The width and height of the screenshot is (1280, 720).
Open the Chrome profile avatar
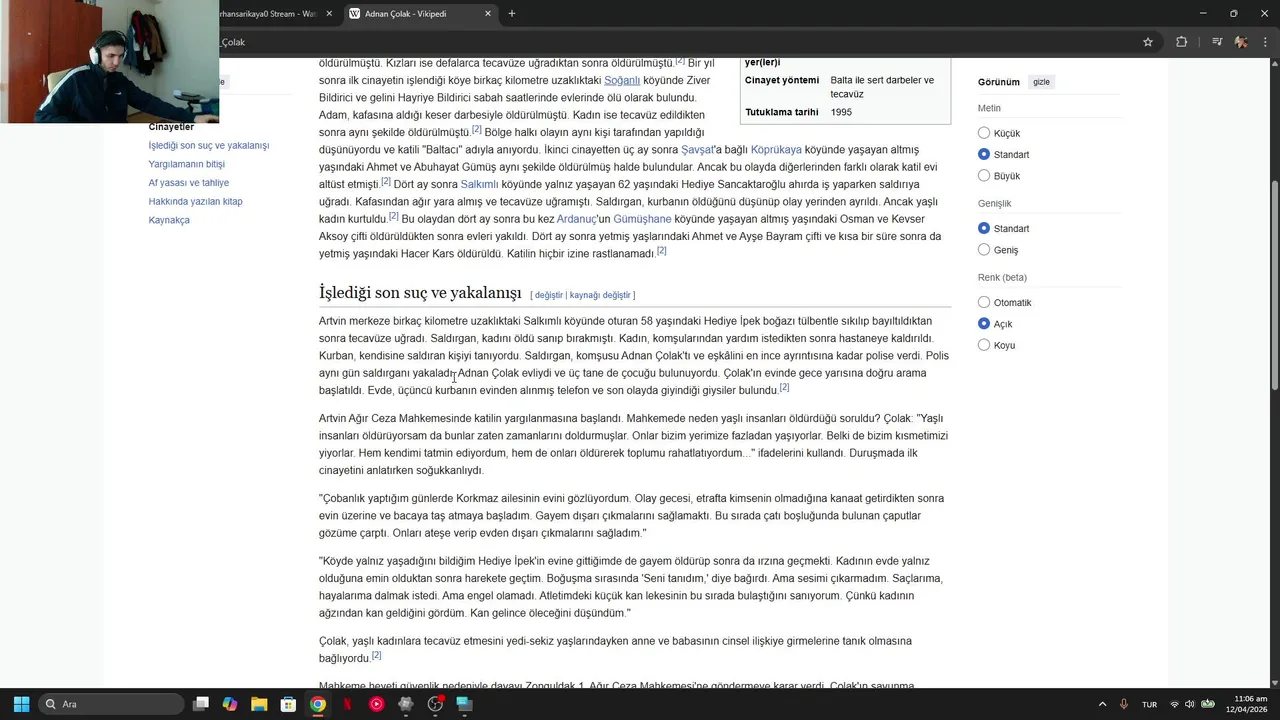(1241, 42)
